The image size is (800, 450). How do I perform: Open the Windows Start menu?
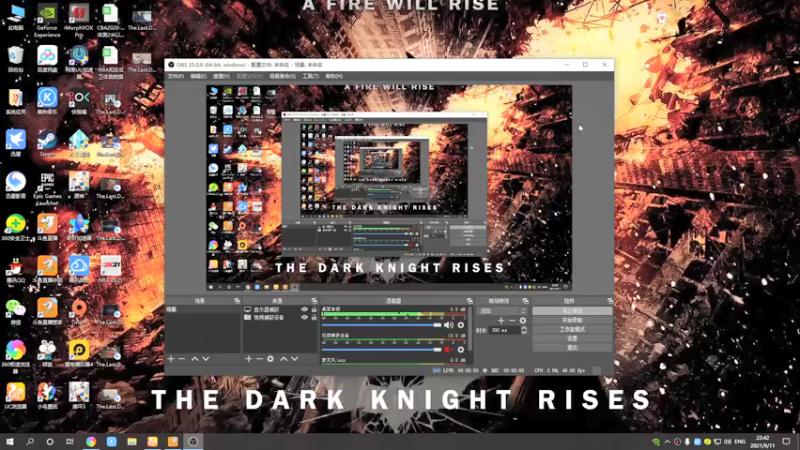coord(10,441)
